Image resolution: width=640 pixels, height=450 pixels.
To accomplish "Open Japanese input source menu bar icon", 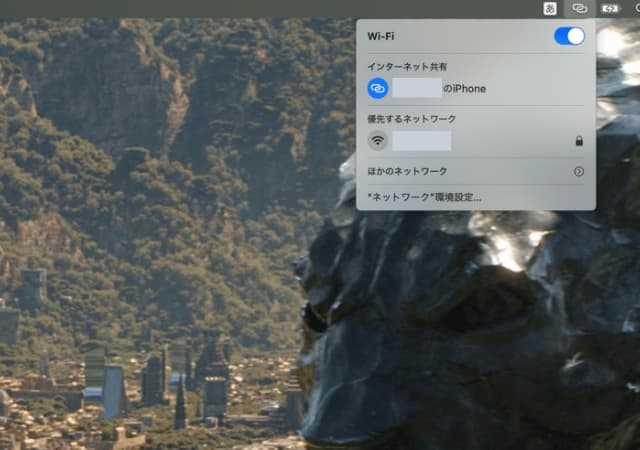I will point(550,8).
